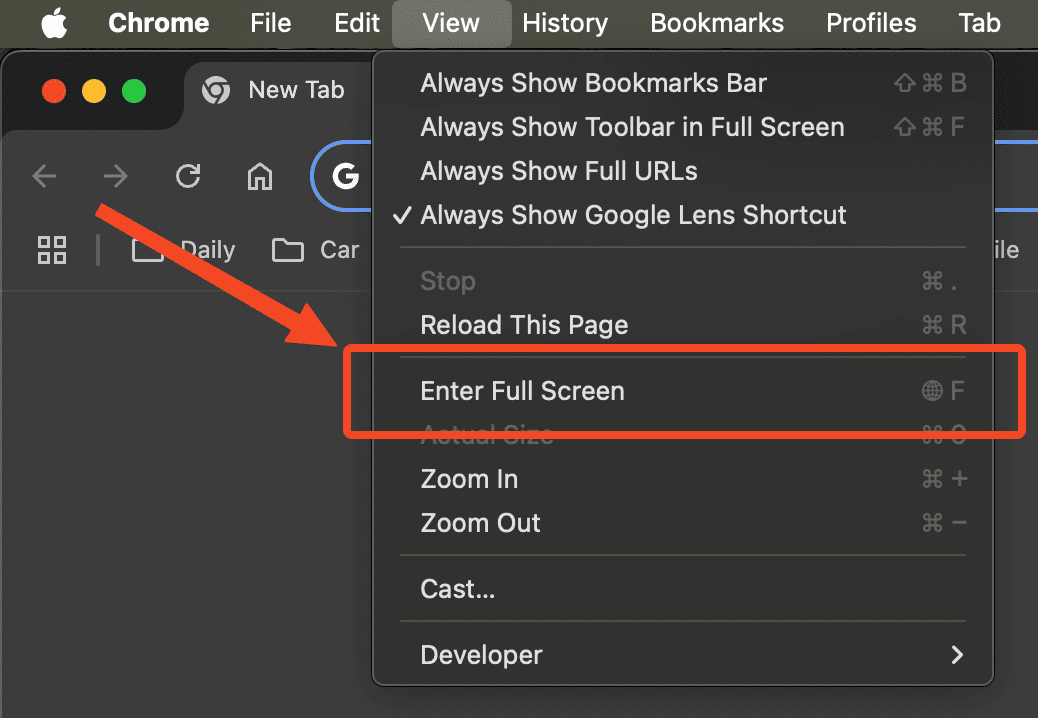Viewport: 1038px width, 718px height.
Task: Go to the home page icon
Action: (x=260, y=176)
